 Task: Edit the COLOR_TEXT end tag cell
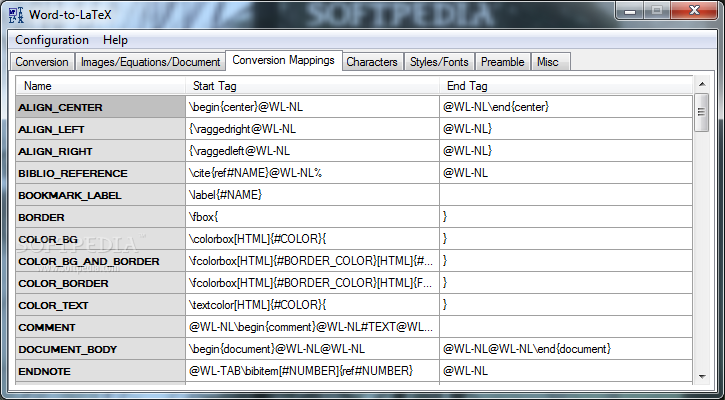[x=566, y=305]
